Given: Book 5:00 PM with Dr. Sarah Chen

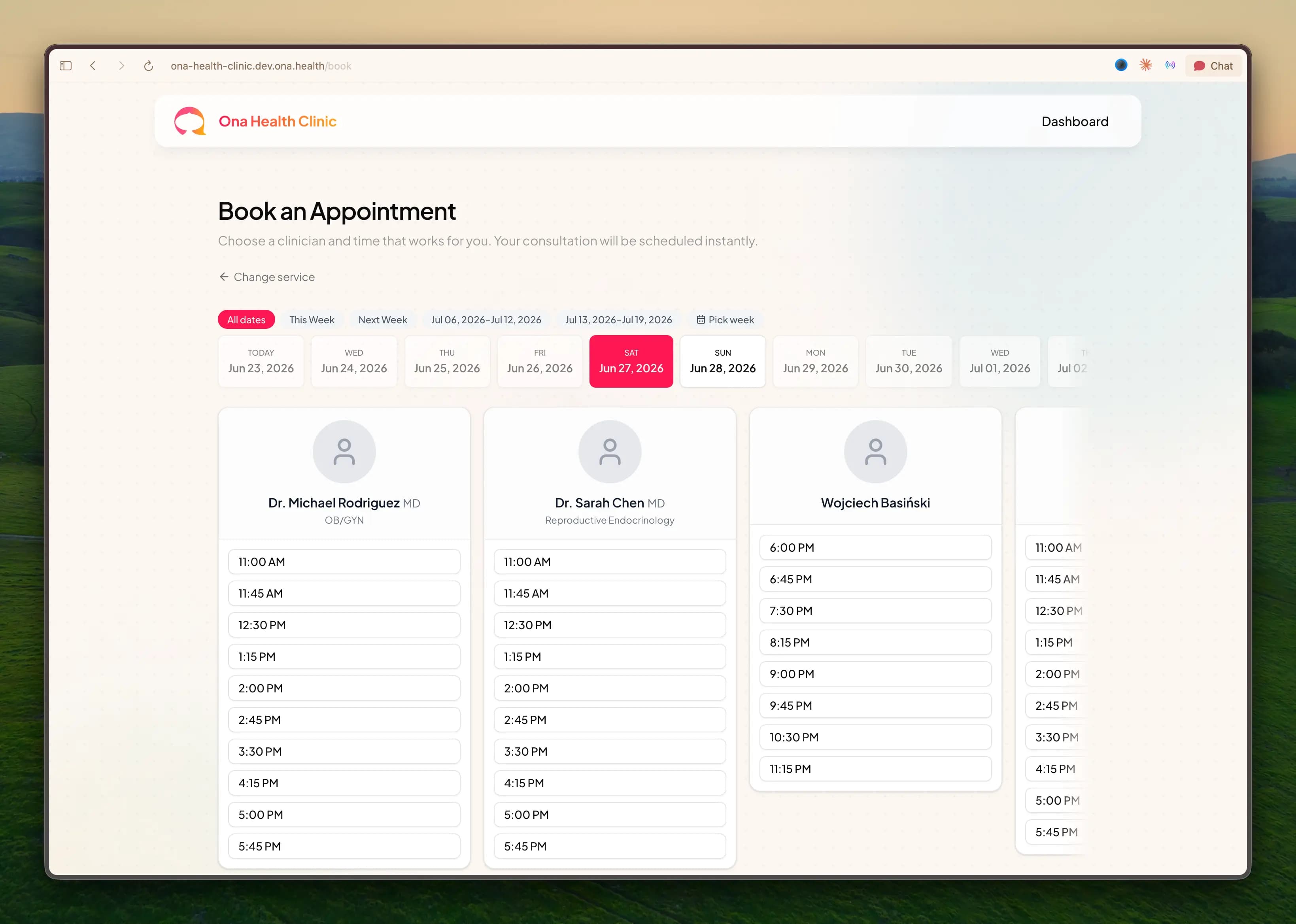Looking at the screenshot, I should click(x=610, y=815).
